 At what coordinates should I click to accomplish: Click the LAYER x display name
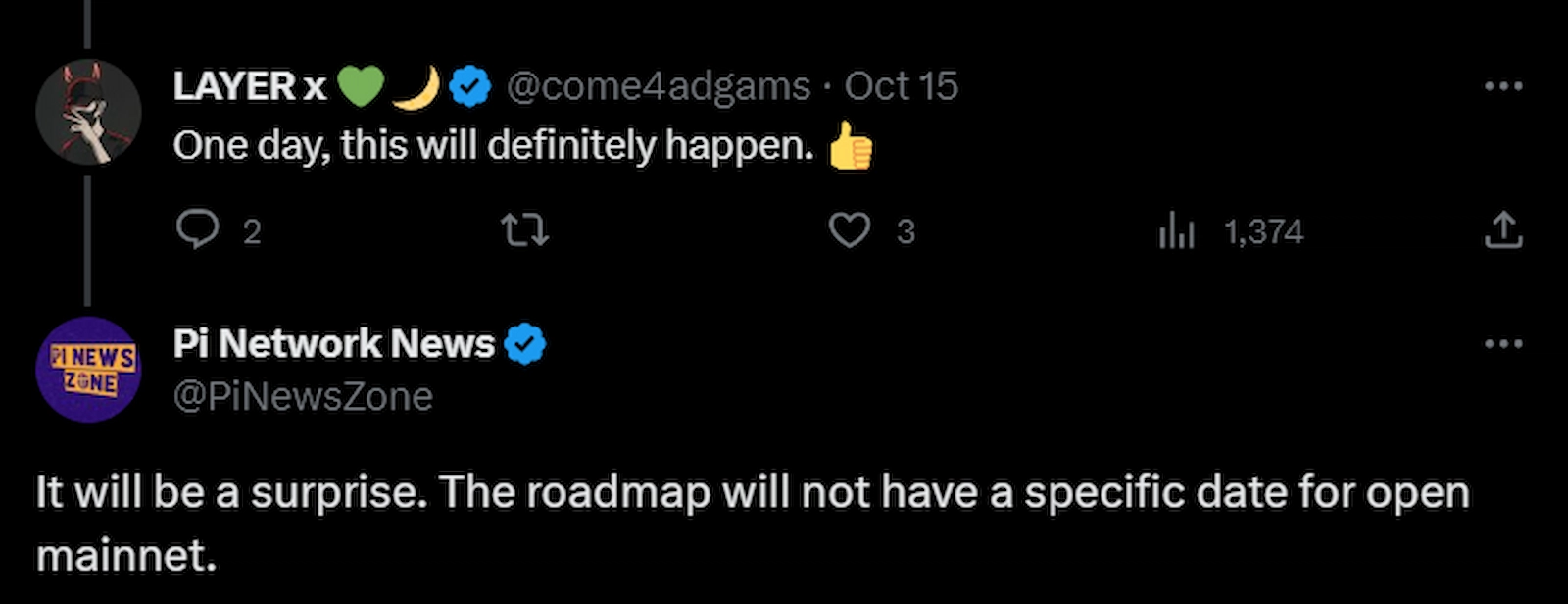point(250,86)
